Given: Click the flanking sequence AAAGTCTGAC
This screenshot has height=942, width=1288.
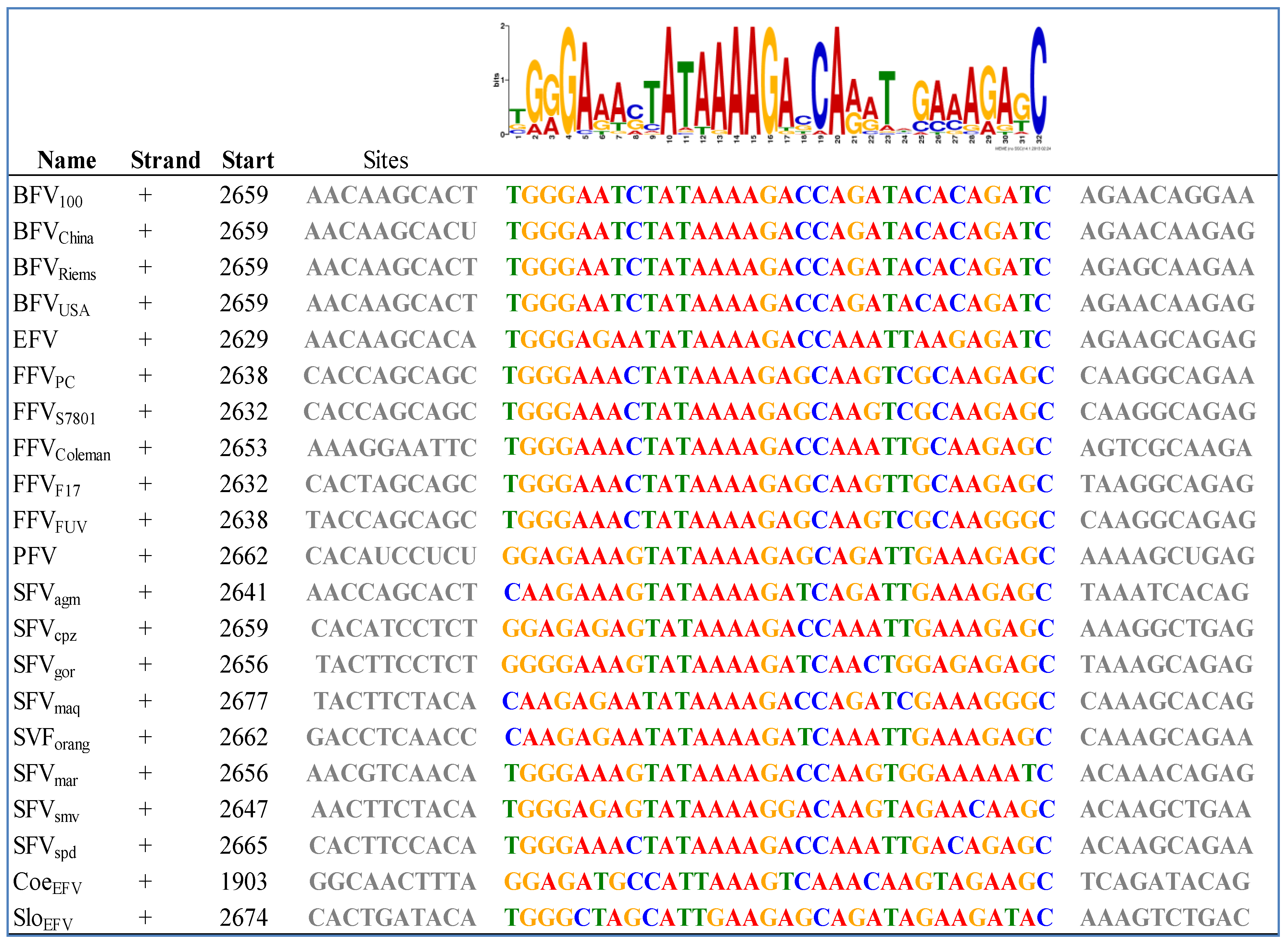Looking at the screenshot, I should tap(1165, 918).
